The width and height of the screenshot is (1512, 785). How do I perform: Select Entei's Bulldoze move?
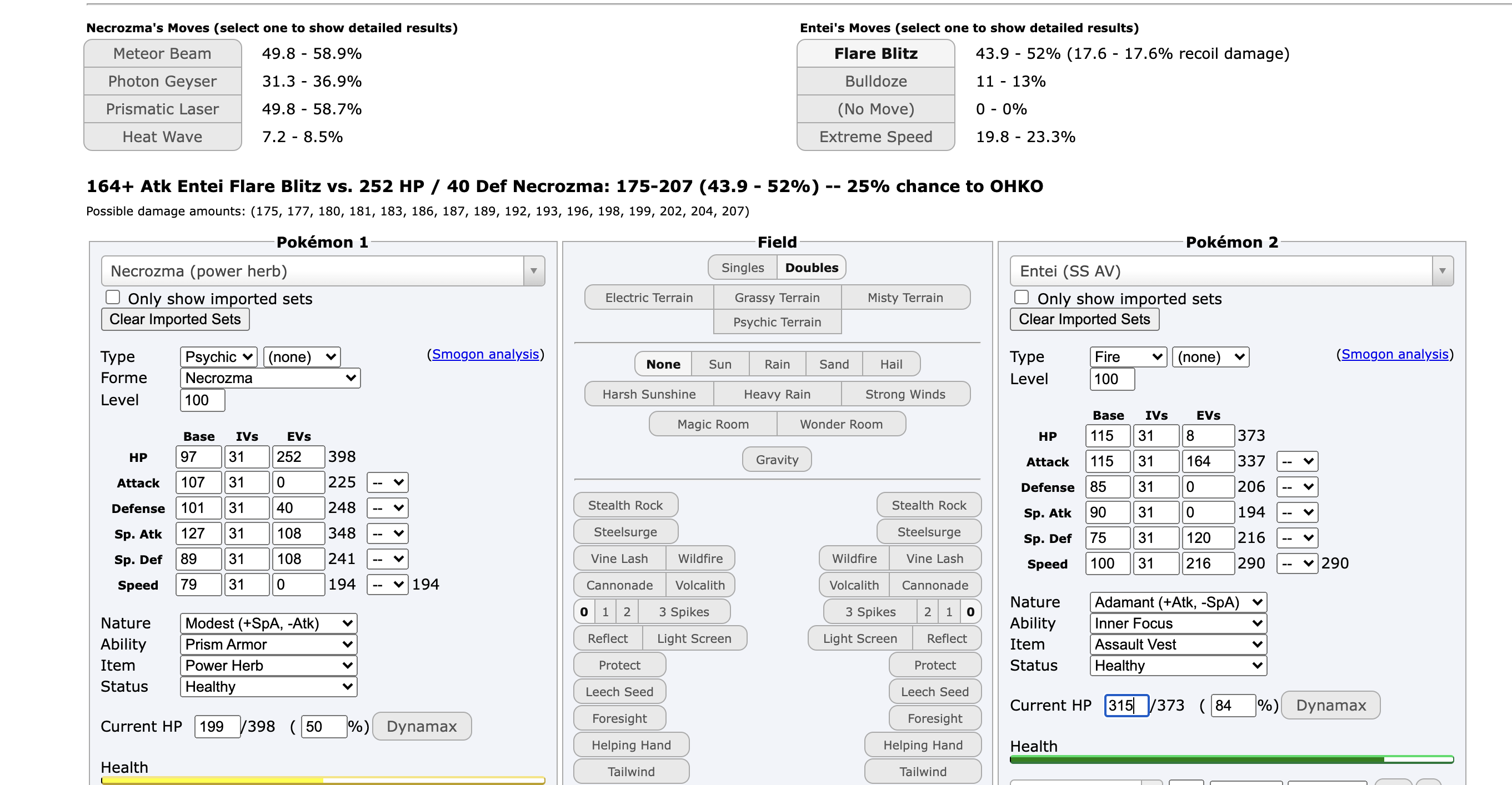pyautogui.click(x=876, y=81)
